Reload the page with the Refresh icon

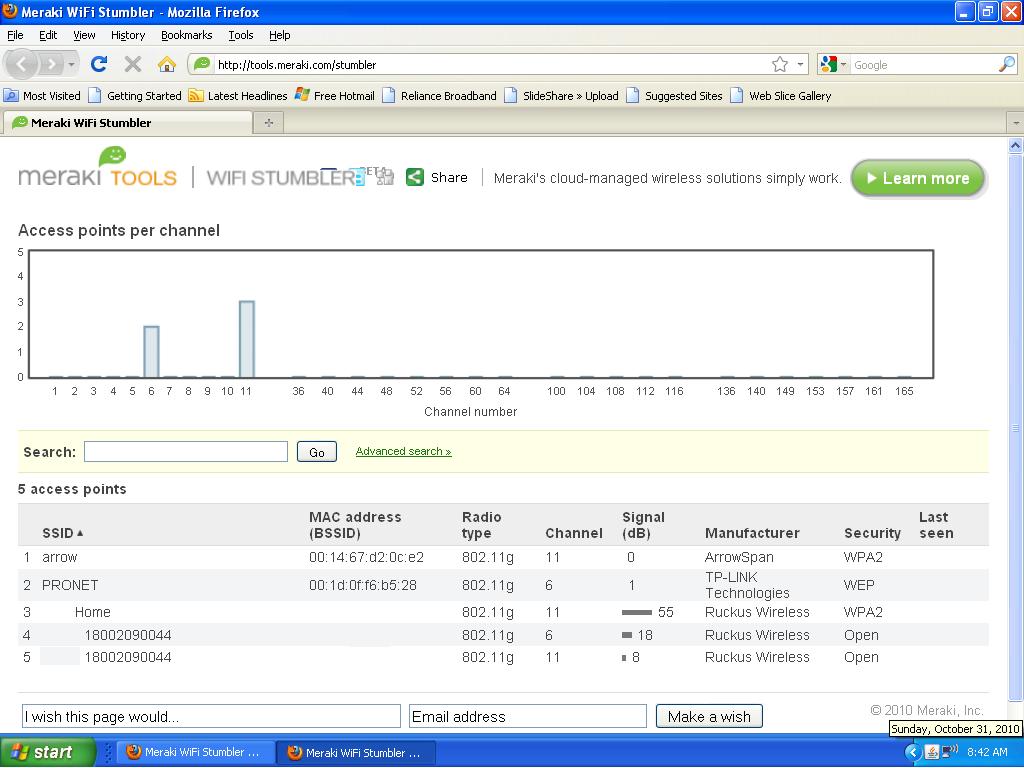pos(99,64)
